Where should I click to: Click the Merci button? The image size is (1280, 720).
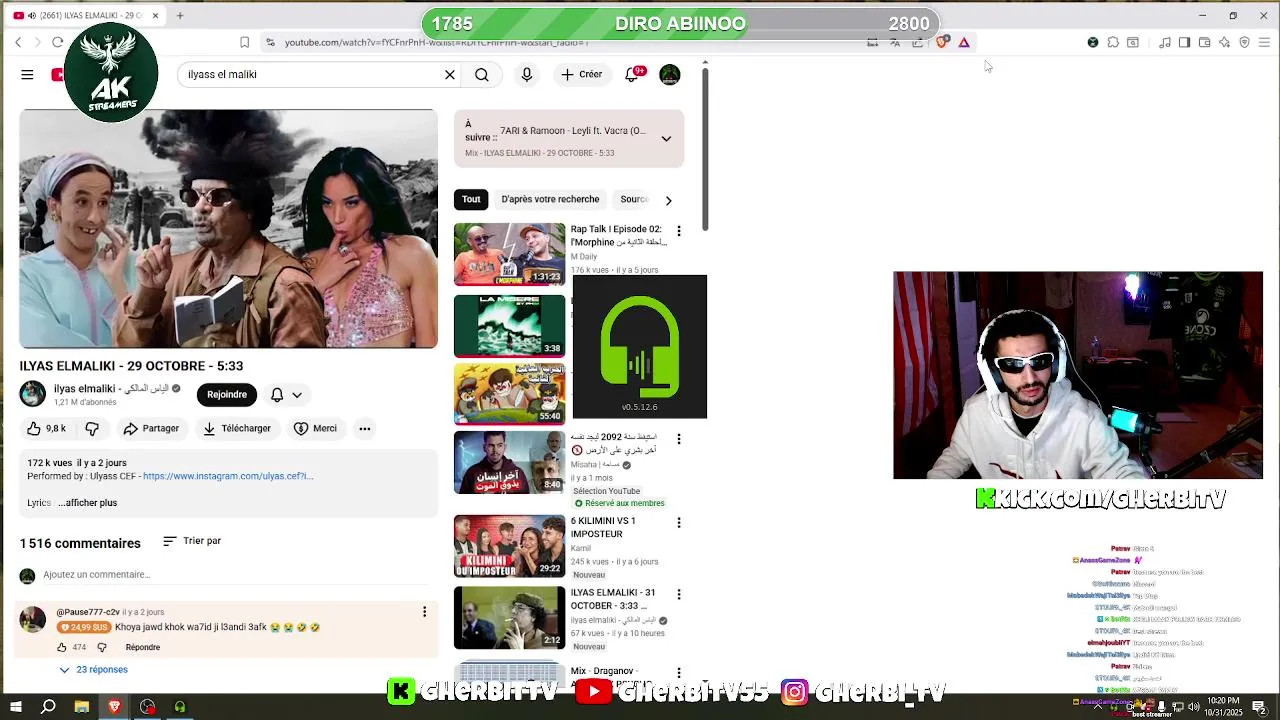pos(315,428)
